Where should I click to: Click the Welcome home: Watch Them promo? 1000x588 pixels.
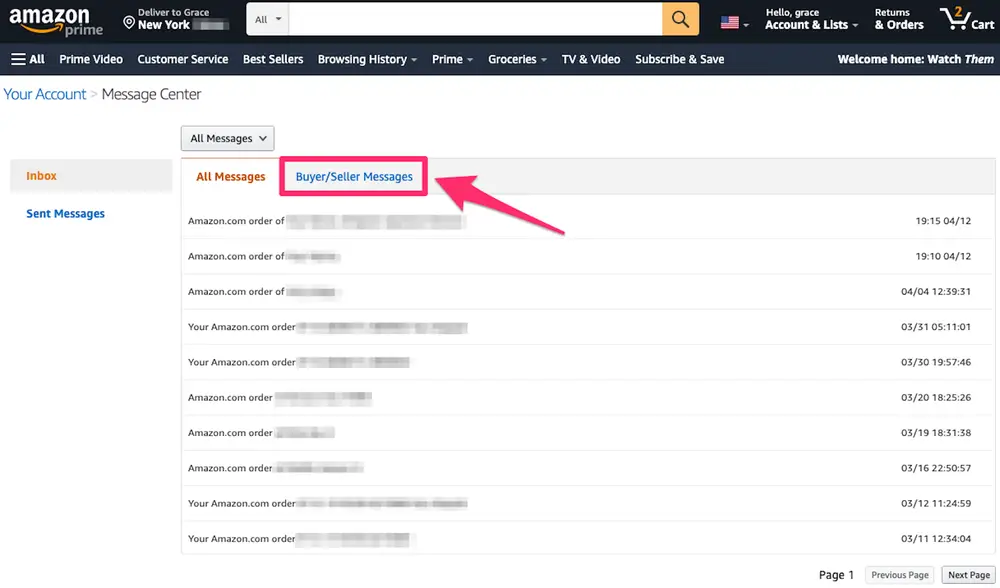[915, 59]
